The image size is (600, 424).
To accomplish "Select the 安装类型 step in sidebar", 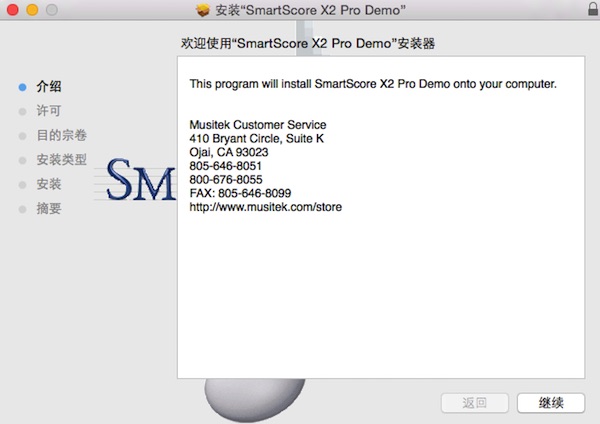I will (61, 160).
